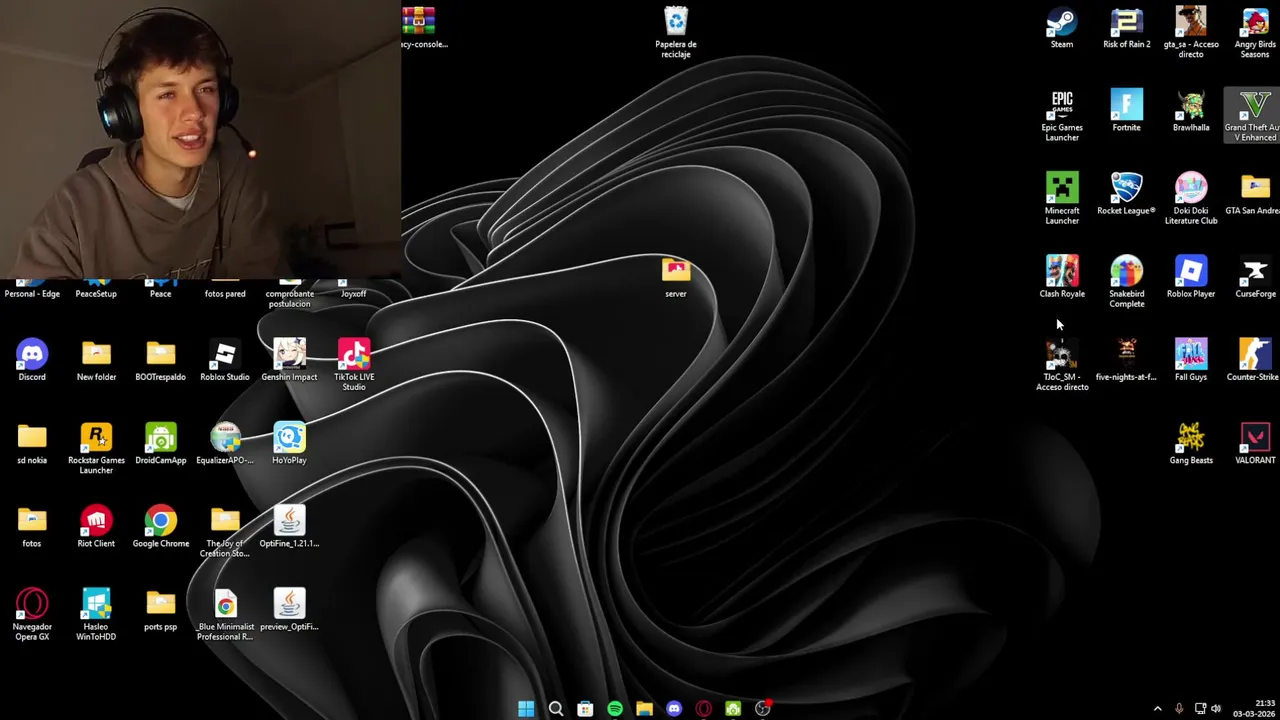The width and height of the screenshot is (1280, 720).
Task: Click Rockstar Games Launcher icon
Action: 96,448
